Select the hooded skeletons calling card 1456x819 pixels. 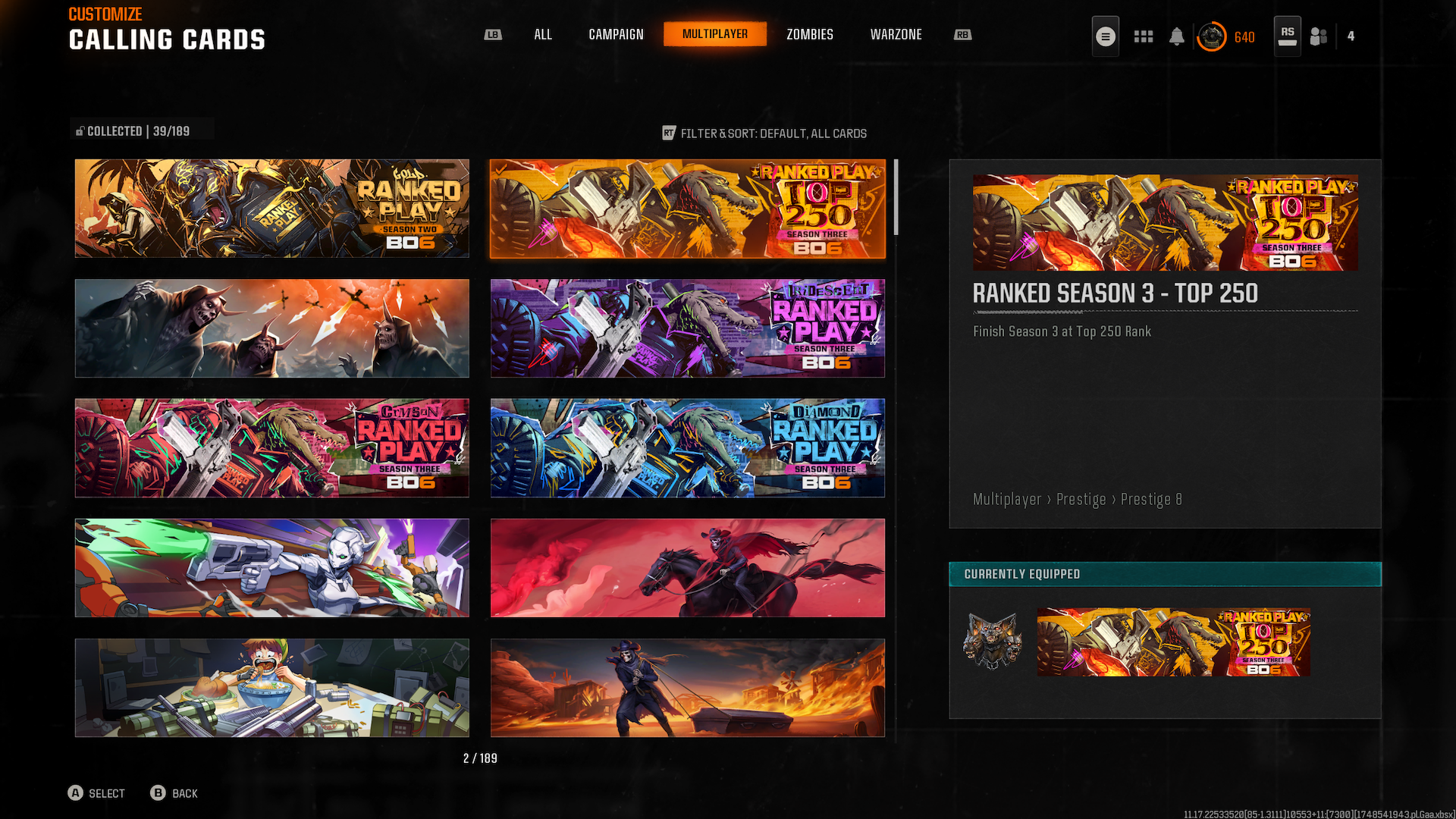(x=272, y=328)
